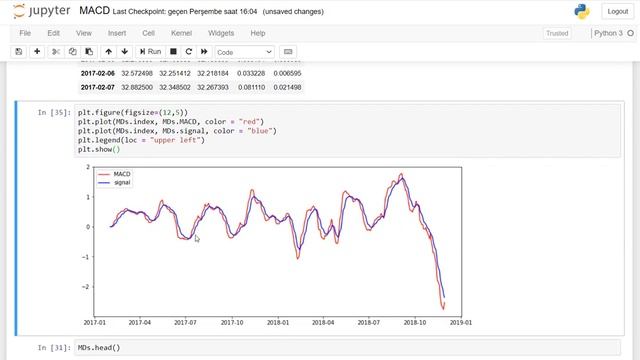Cut selected cells with scissors icon
640x360 pixels.
pyautogui.click(x=56, y=52)
